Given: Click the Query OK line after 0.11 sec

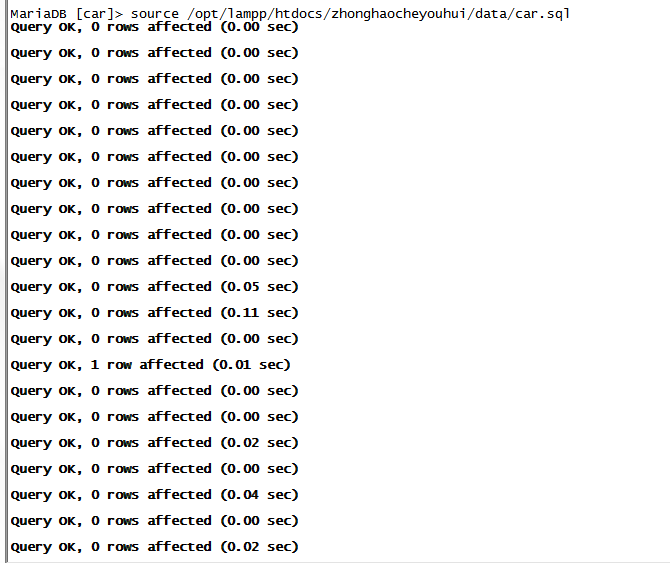Looking at the screenshot, I should pos(154,339).
